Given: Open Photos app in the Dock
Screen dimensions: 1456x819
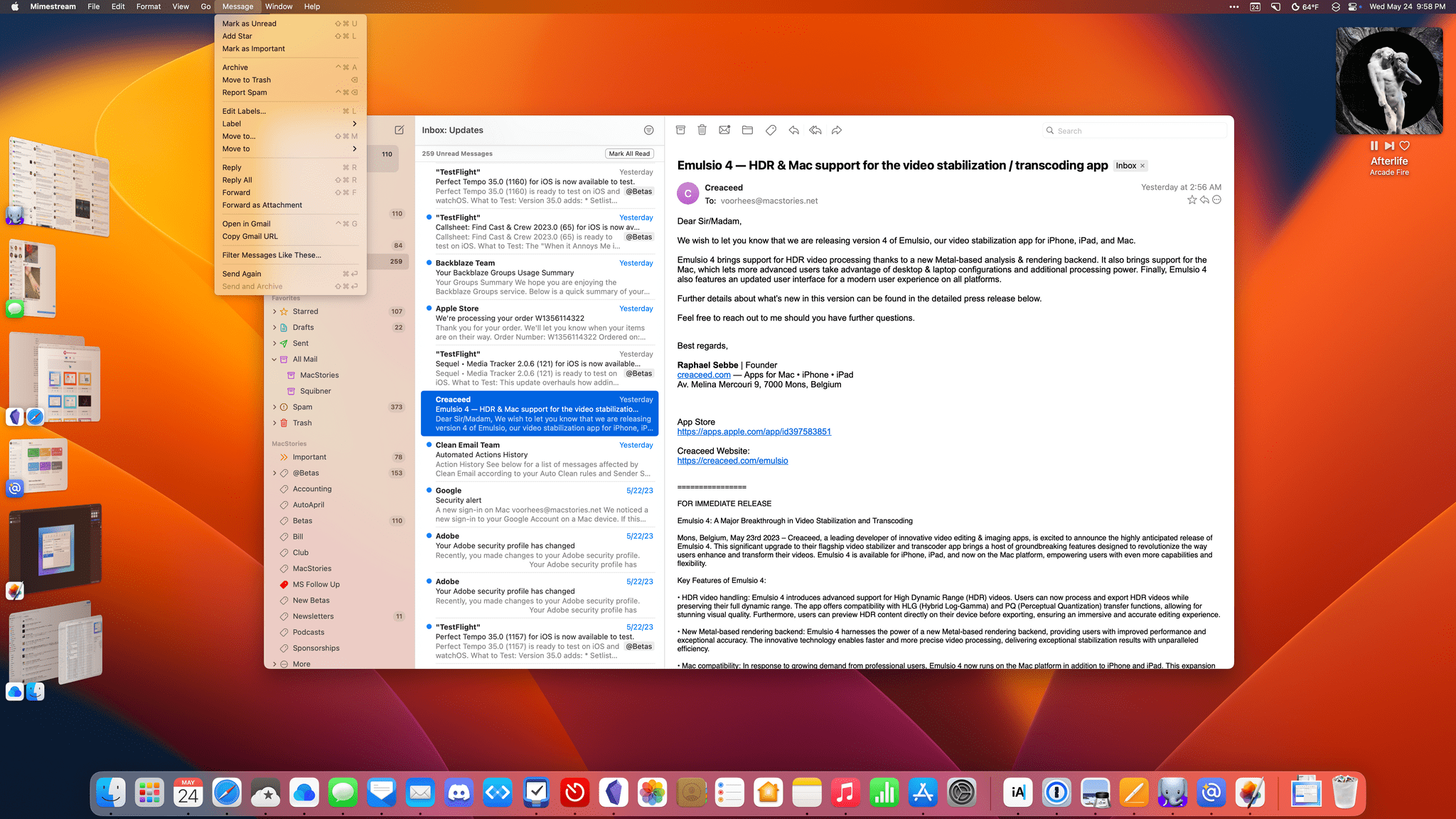Looking at the screenshot, I should coord(652,792).
